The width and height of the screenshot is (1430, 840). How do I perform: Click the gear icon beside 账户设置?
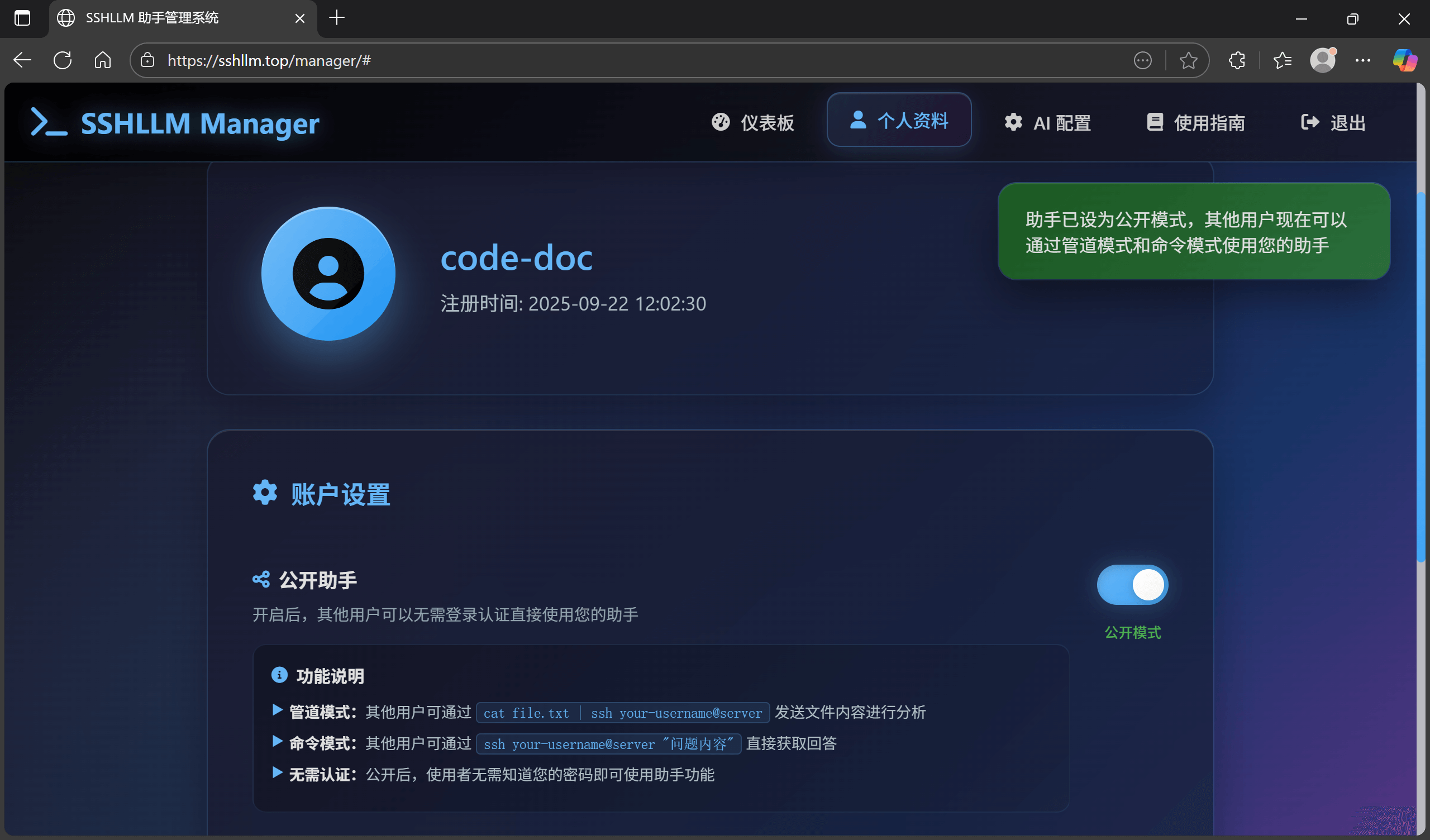pos(264,493)
